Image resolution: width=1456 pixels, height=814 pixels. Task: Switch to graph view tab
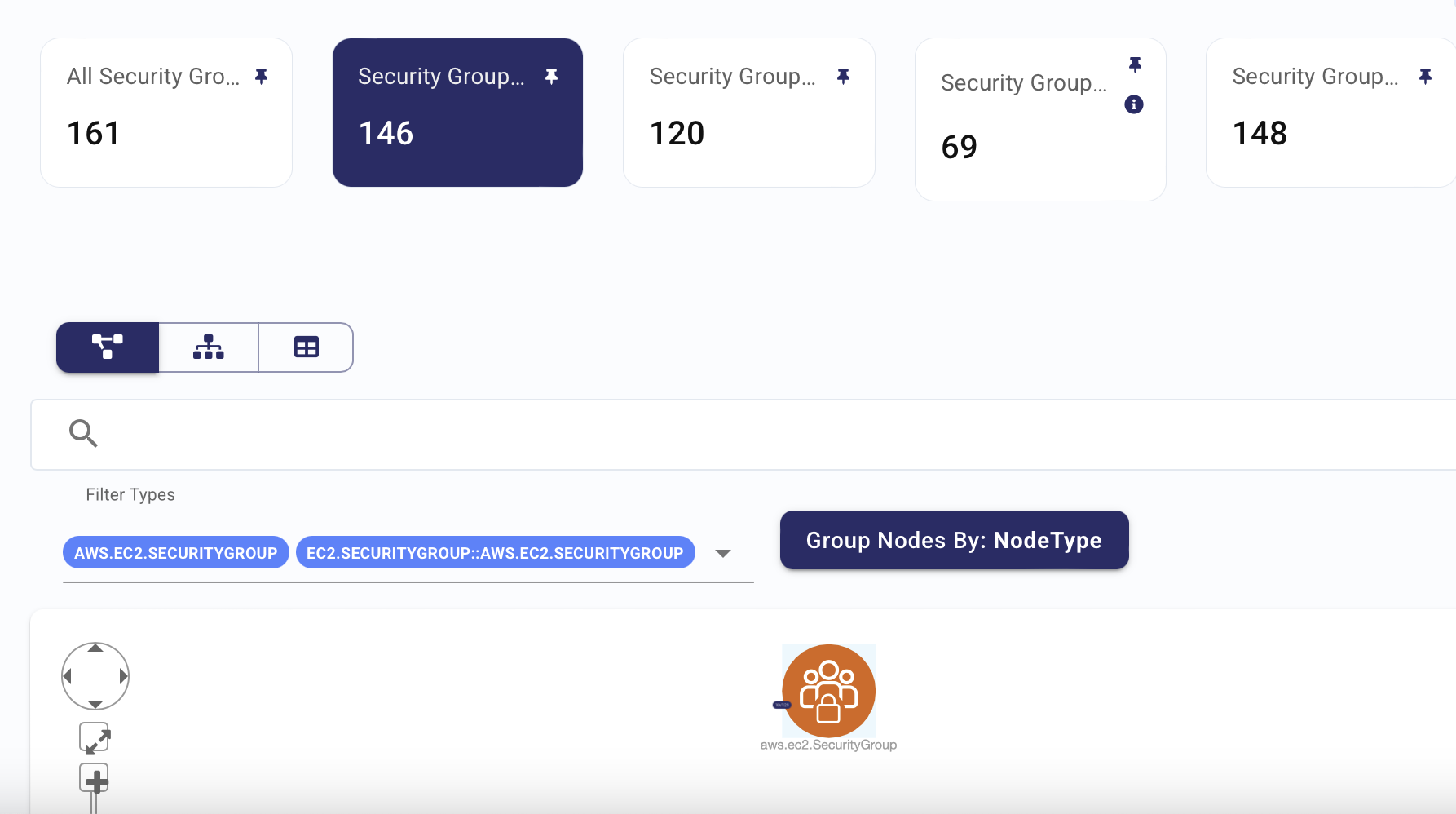click(x=108, y=347)
